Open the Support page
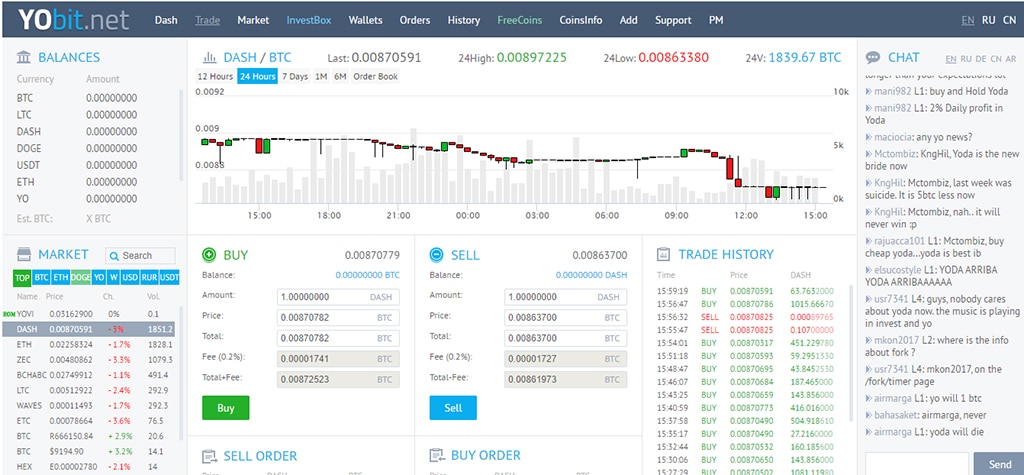This screenshot has height=475, width=1024. pyautogui.click(x=673, y=20)
